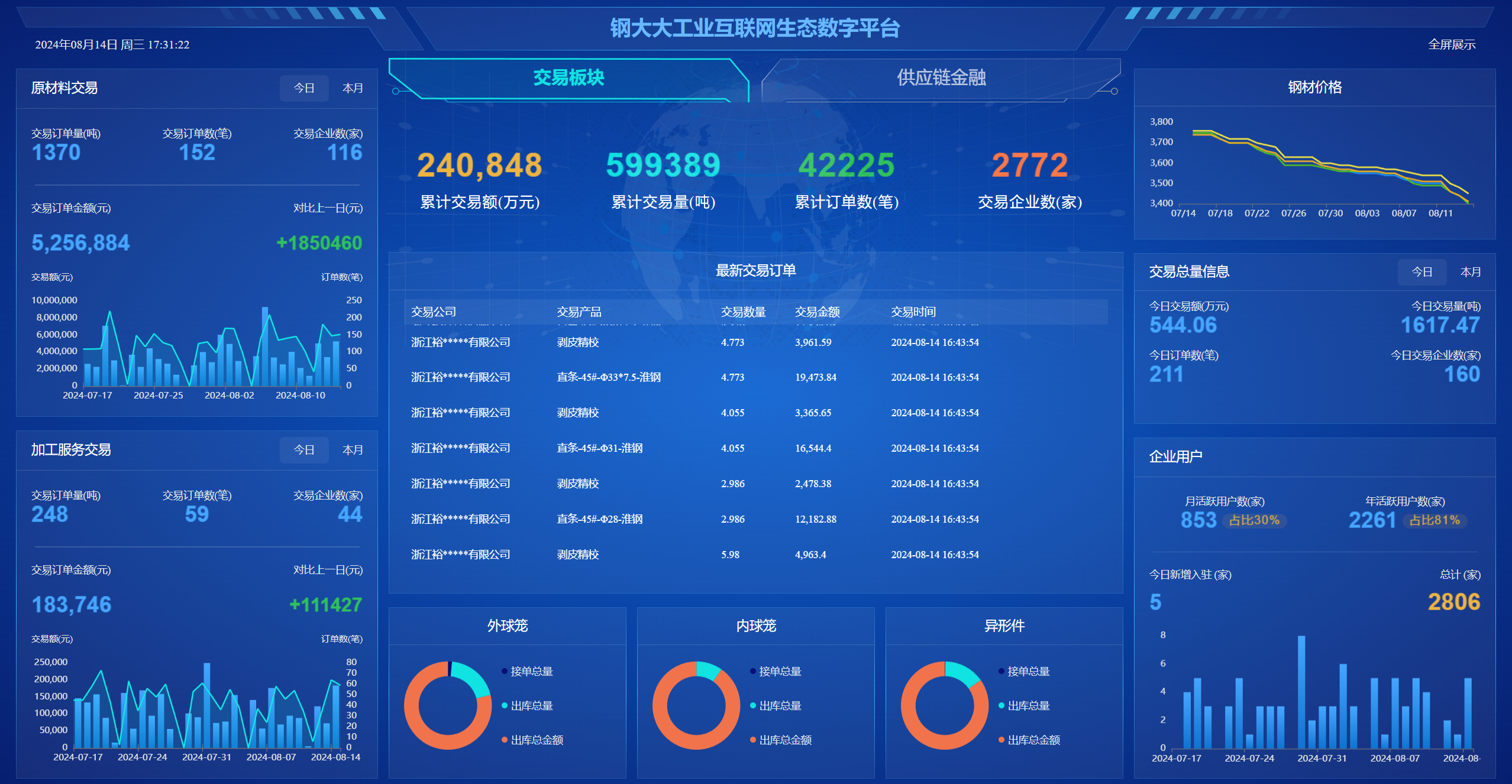Click the 占比30% badge
The width and height of the screenshot is (1512, 784).
(x=1254, y=520)
